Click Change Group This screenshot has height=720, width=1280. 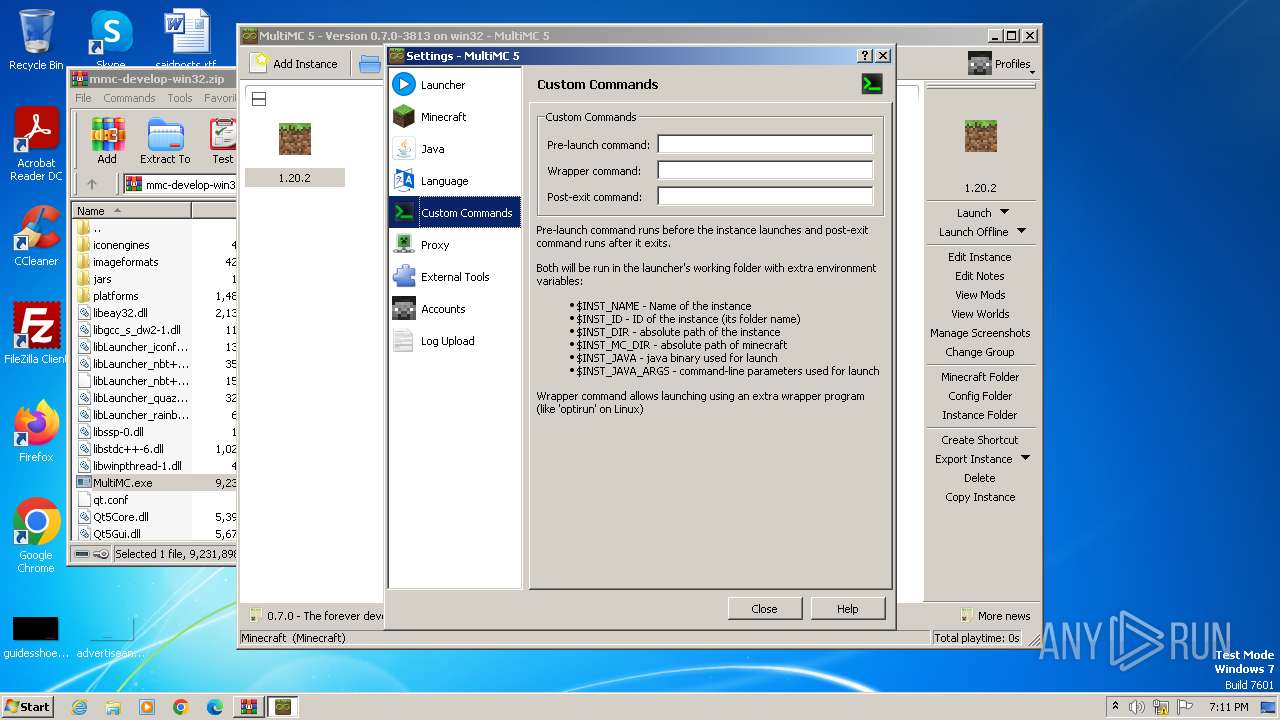point(980,352)
